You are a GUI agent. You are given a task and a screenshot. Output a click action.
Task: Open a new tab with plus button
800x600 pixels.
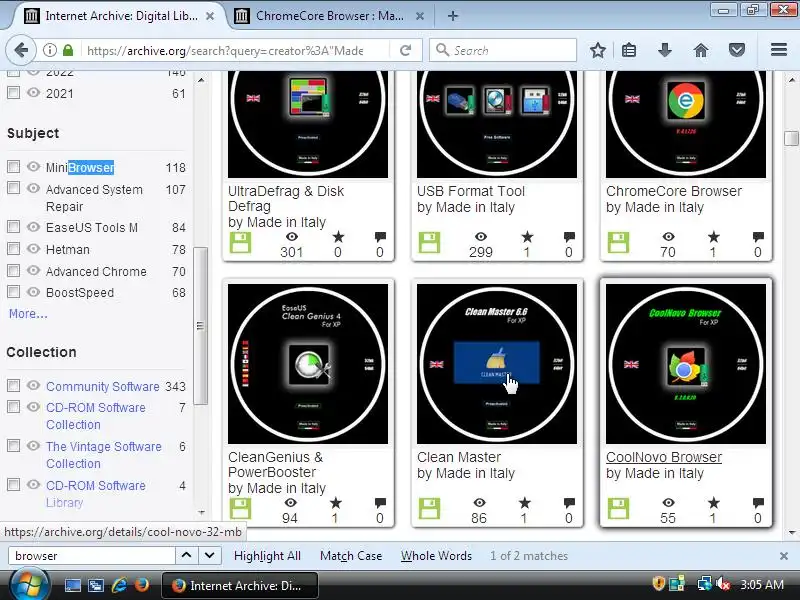(x=453, y=16)
